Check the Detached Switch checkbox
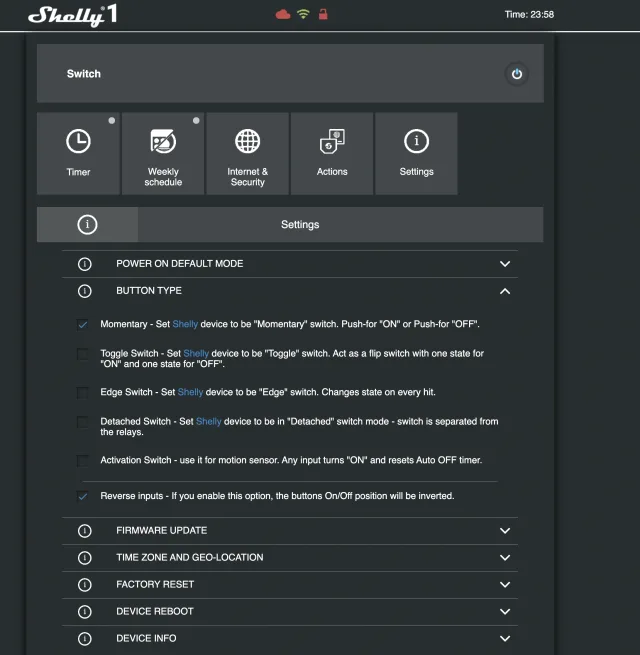Viewport: 640px width, 655px height. 83,422
